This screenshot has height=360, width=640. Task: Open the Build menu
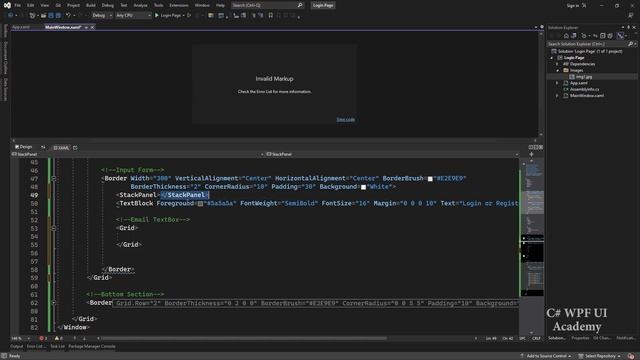point(91,5)
